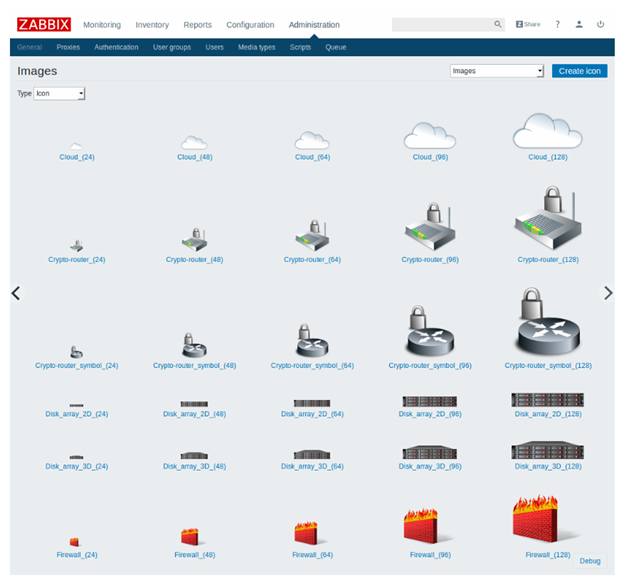Open the Disk_array_3D_(96) link

click(x=430, y=466)
